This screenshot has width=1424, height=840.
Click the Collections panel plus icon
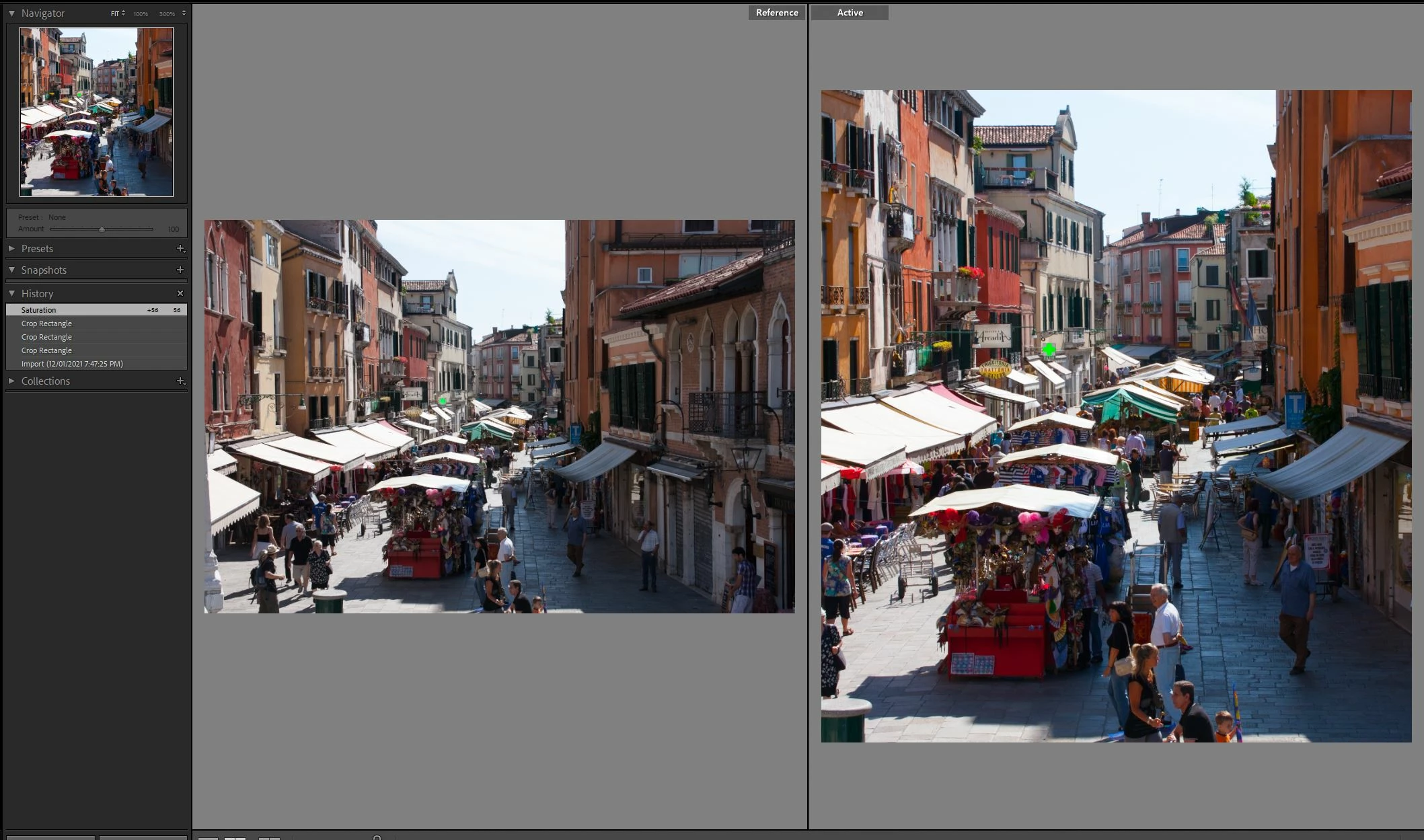click(x=180, y=381)
